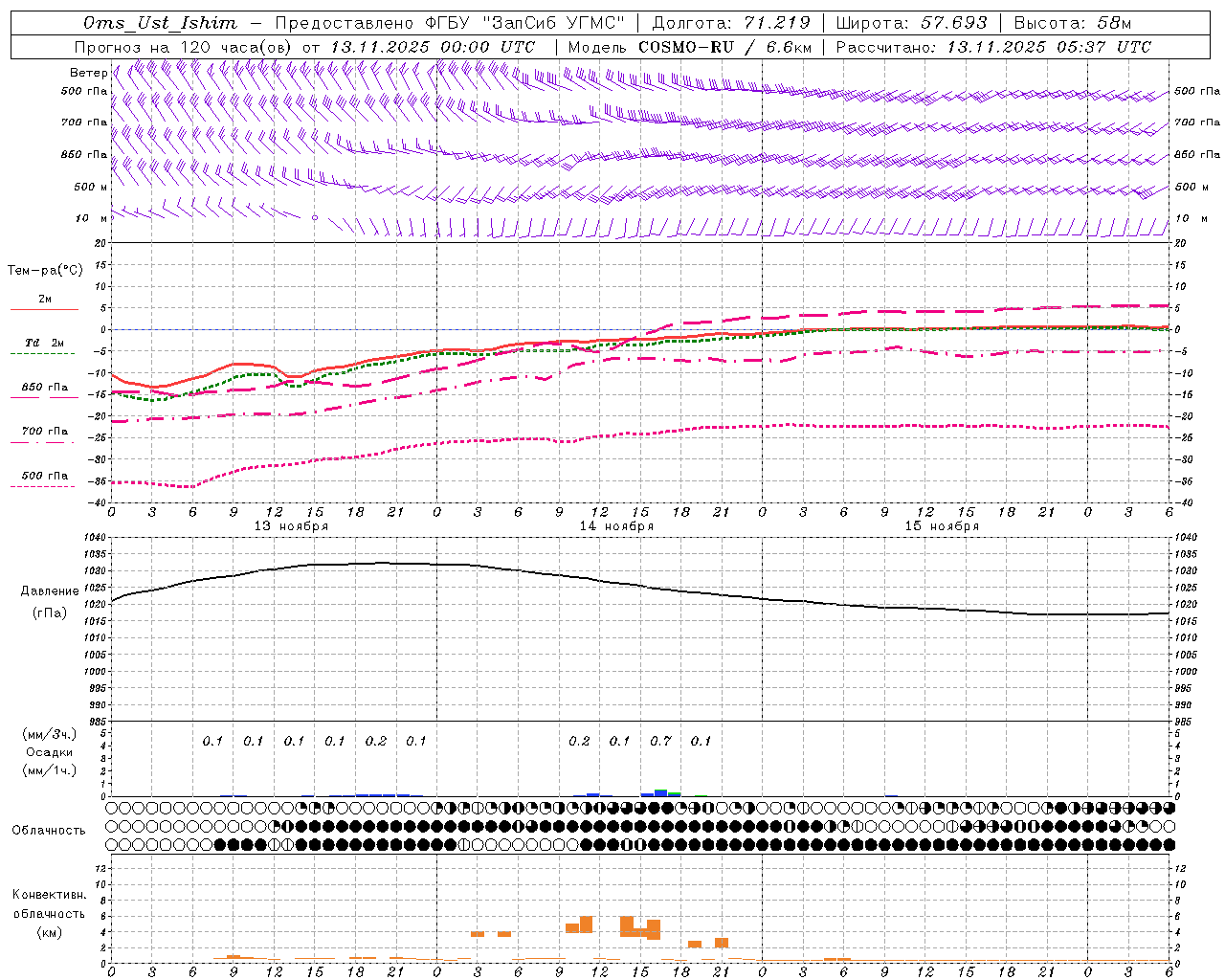Click the Осадки precipitation label
The image size is (1225, 980).
tap(50, 753)
